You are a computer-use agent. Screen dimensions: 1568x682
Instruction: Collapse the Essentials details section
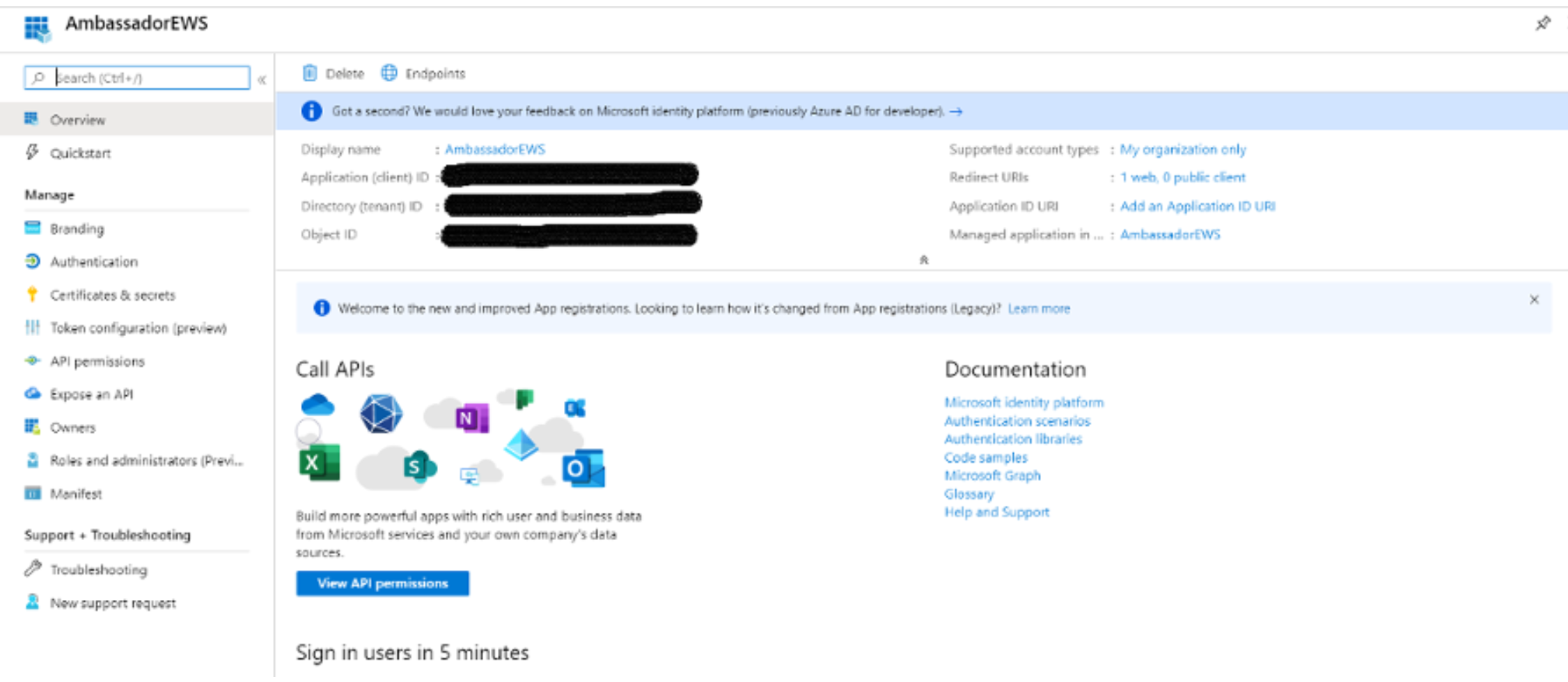tap(923, 260)
